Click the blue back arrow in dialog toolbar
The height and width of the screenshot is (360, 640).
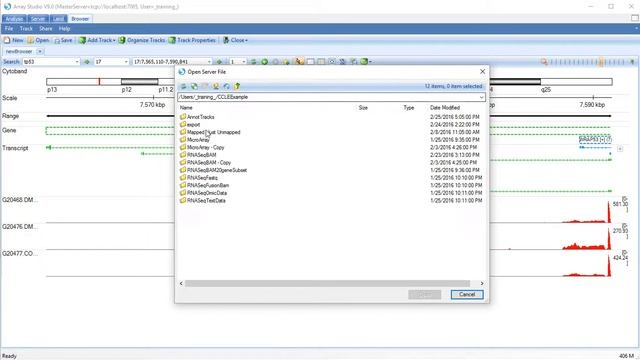click(227, 86)
